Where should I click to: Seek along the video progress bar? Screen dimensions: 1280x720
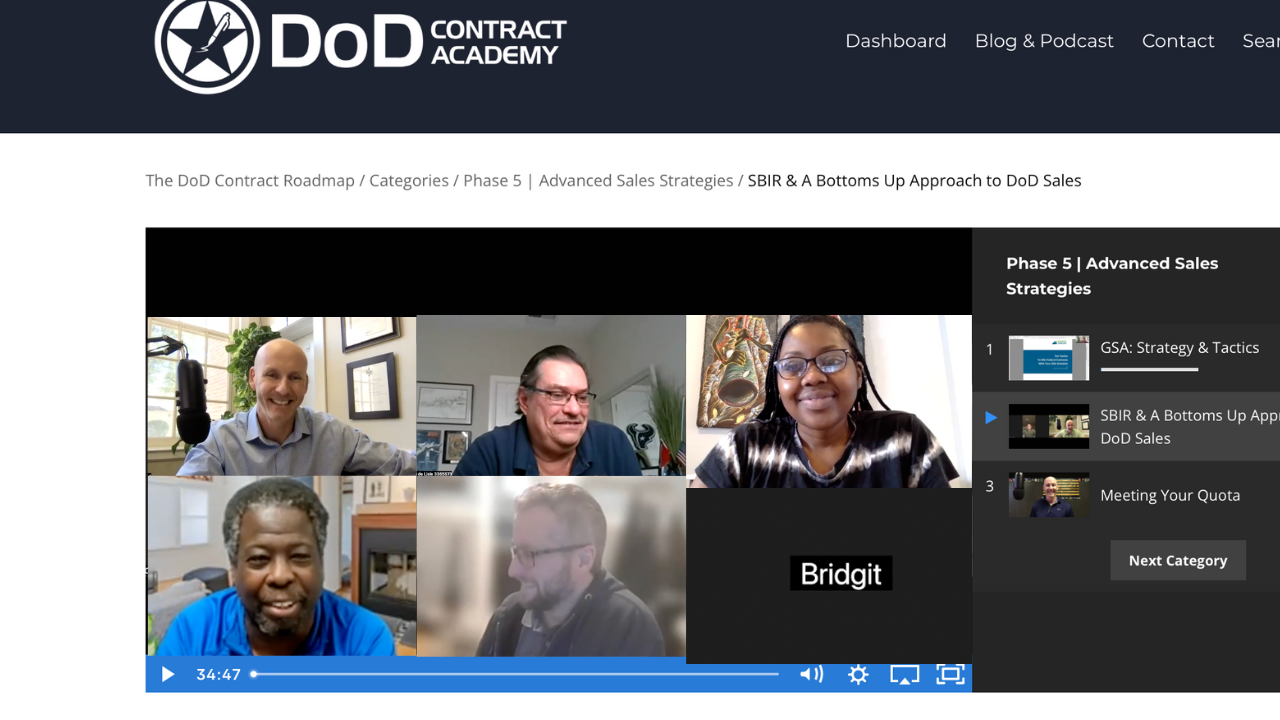pyautogui.click(x=515, y=674)
